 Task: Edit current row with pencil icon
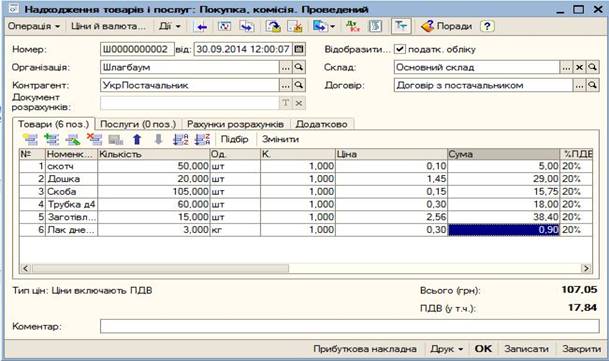[x=73, y=139]
